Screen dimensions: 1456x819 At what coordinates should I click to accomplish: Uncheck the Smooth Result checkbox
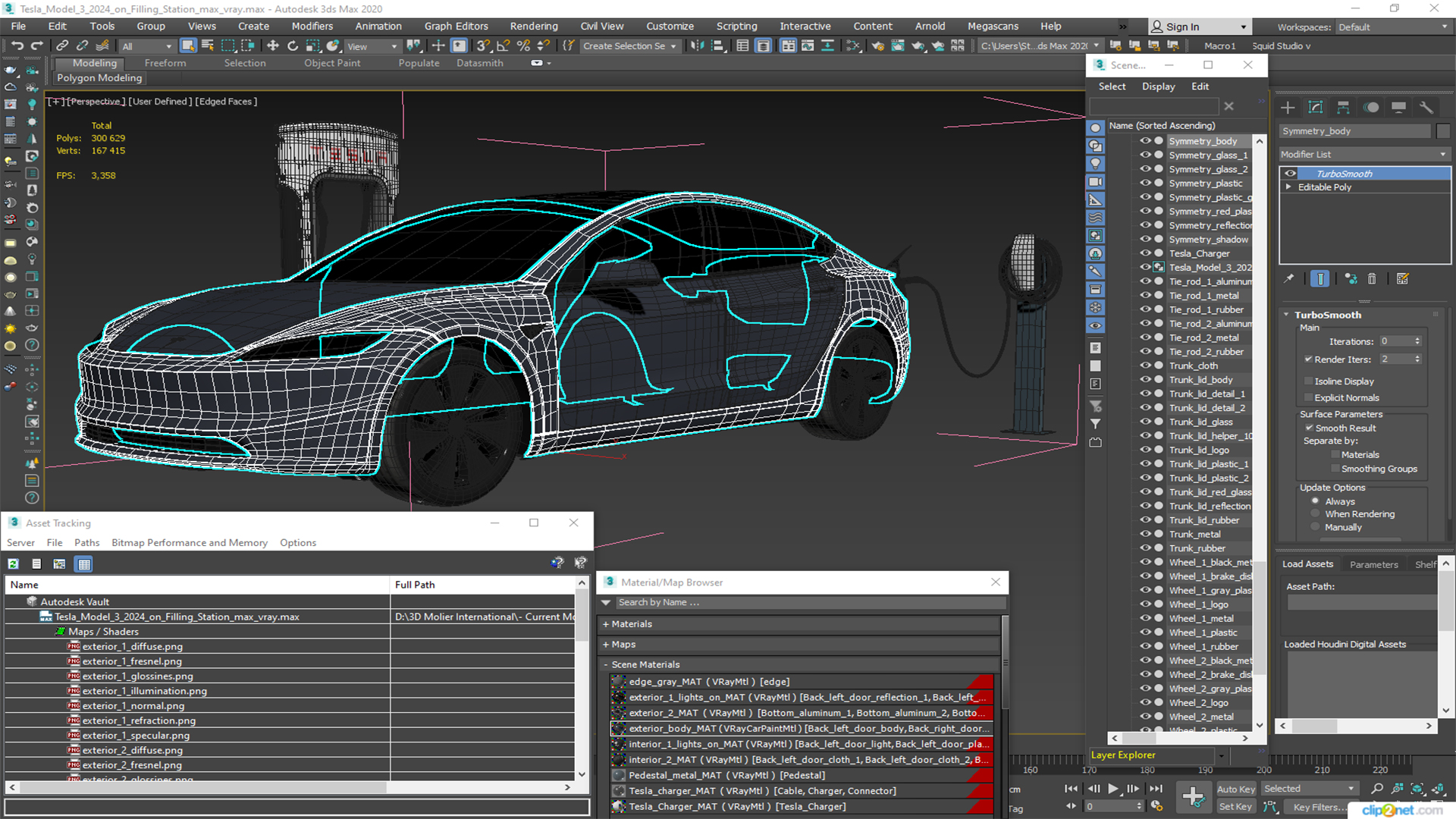point(1309,428)
